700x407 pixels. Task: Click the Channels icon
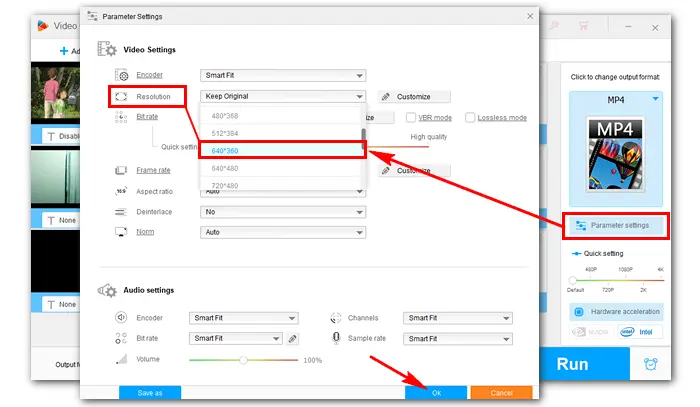coord(336,318)
